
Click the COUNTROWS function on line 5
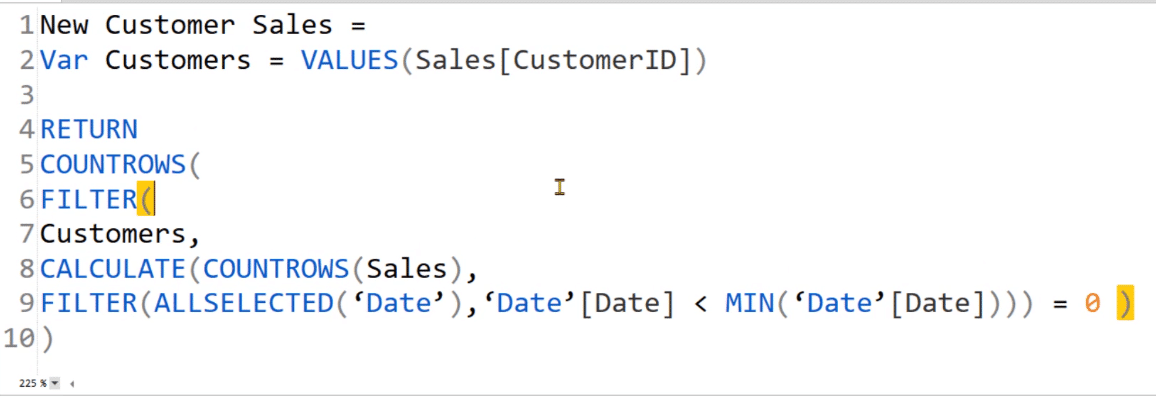click(x=113, y=165)
